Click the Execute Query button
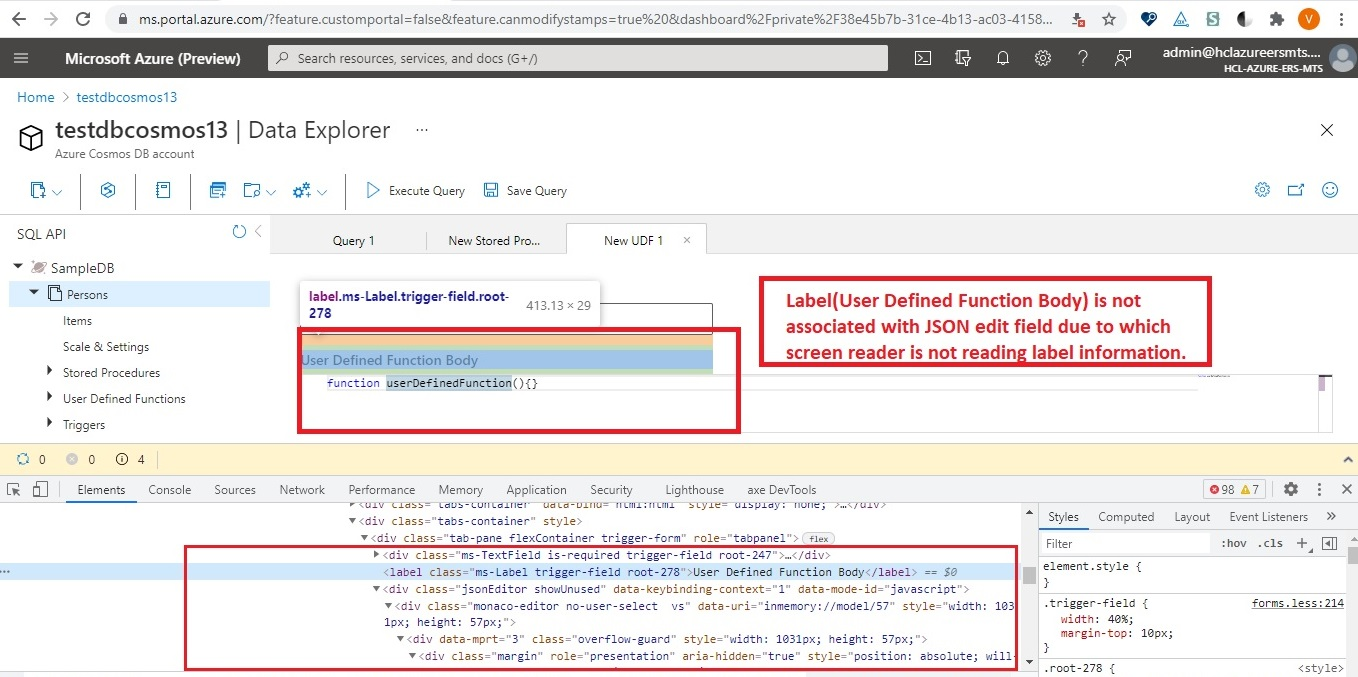Image resolution: width=1358 pixels, height=677 pixels. coord(413,190)
